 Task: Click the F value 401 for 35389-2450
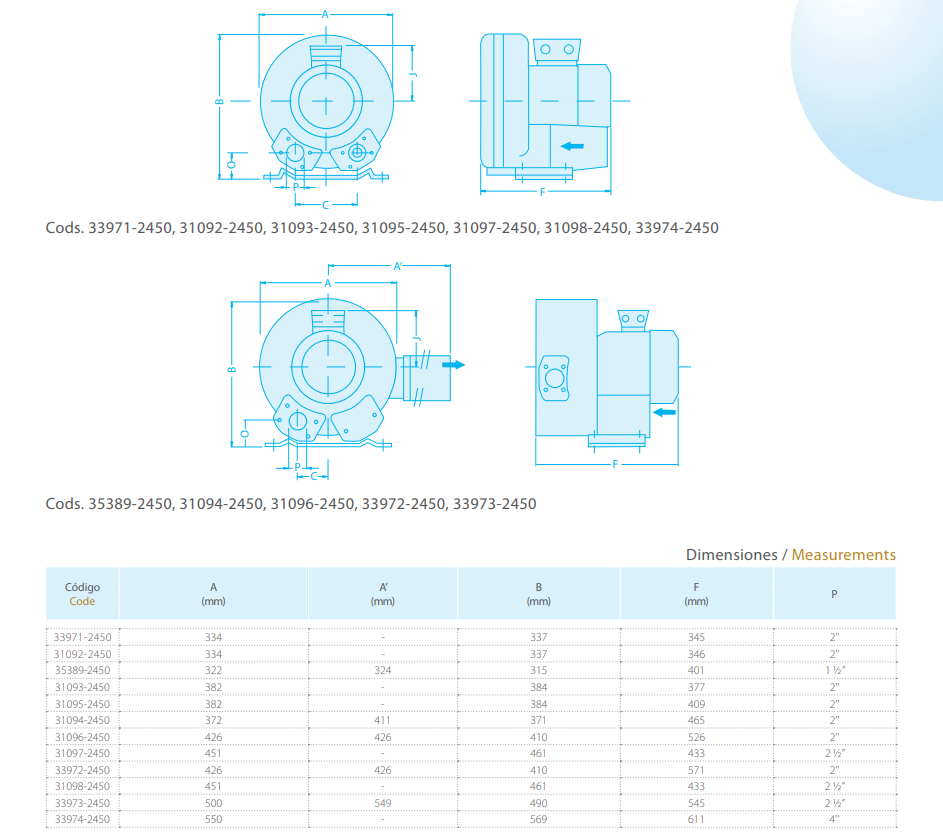(x=696, y=670)
